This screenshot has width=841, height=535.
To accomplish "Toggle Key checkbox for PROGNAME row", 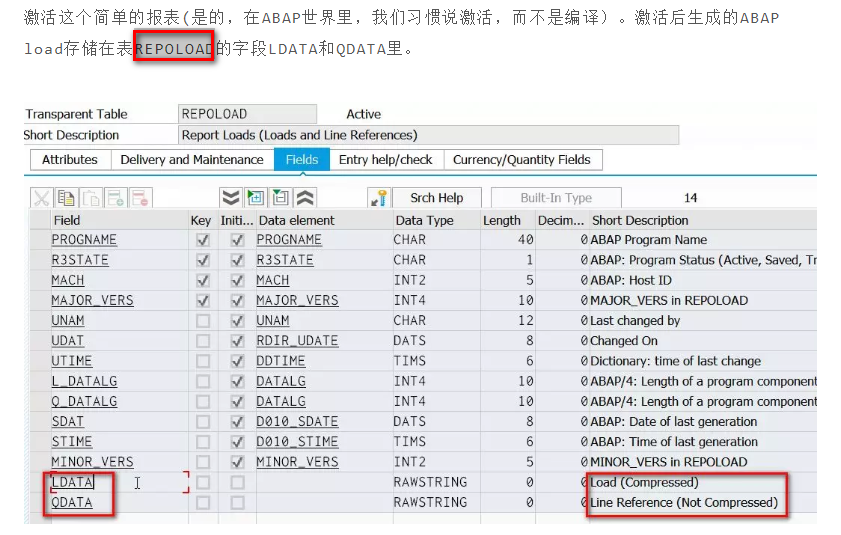I will pos(203,240).
